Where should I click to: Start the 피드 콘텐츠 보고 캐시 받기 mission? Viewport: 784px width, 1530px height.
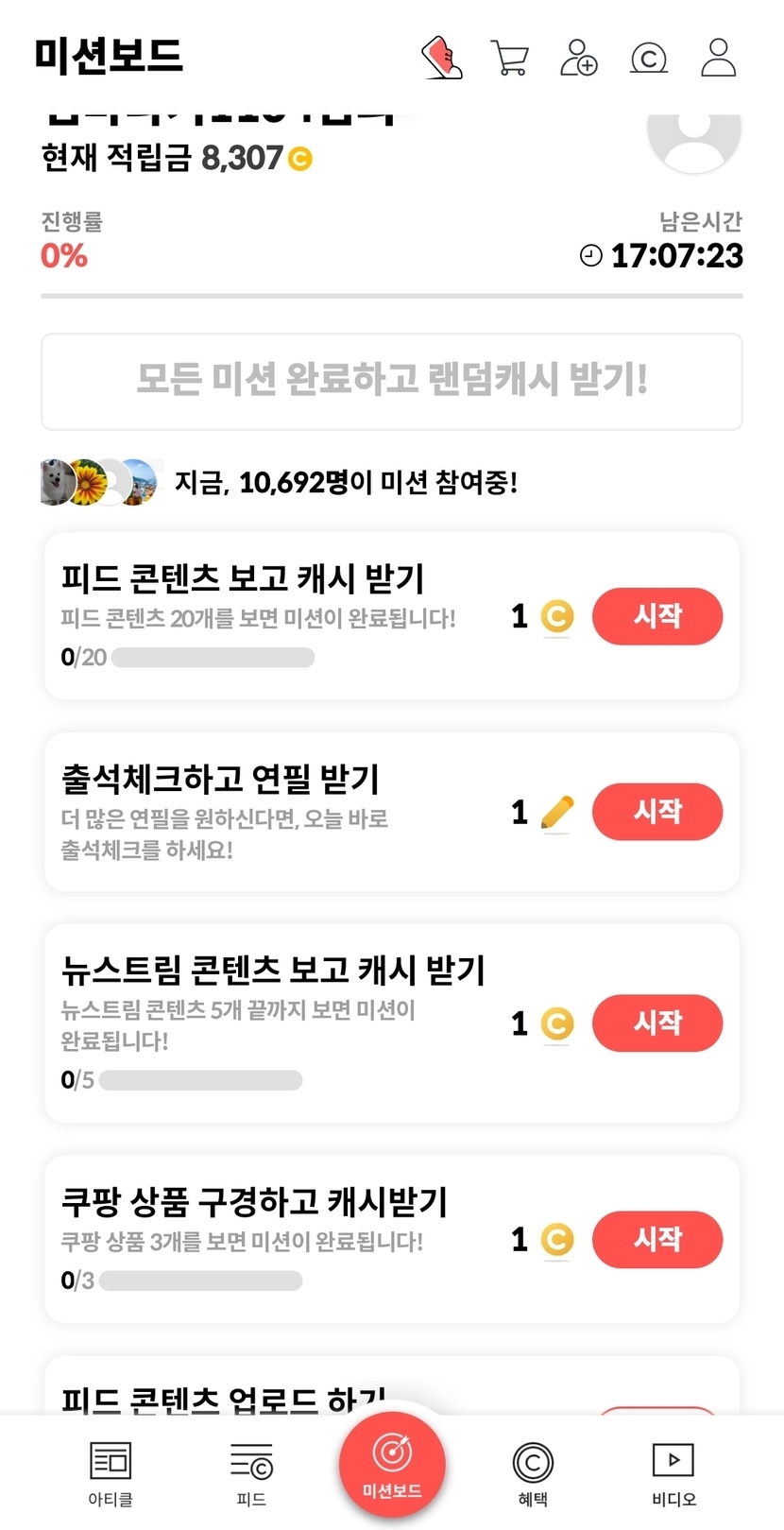click(x=656, y=616)
